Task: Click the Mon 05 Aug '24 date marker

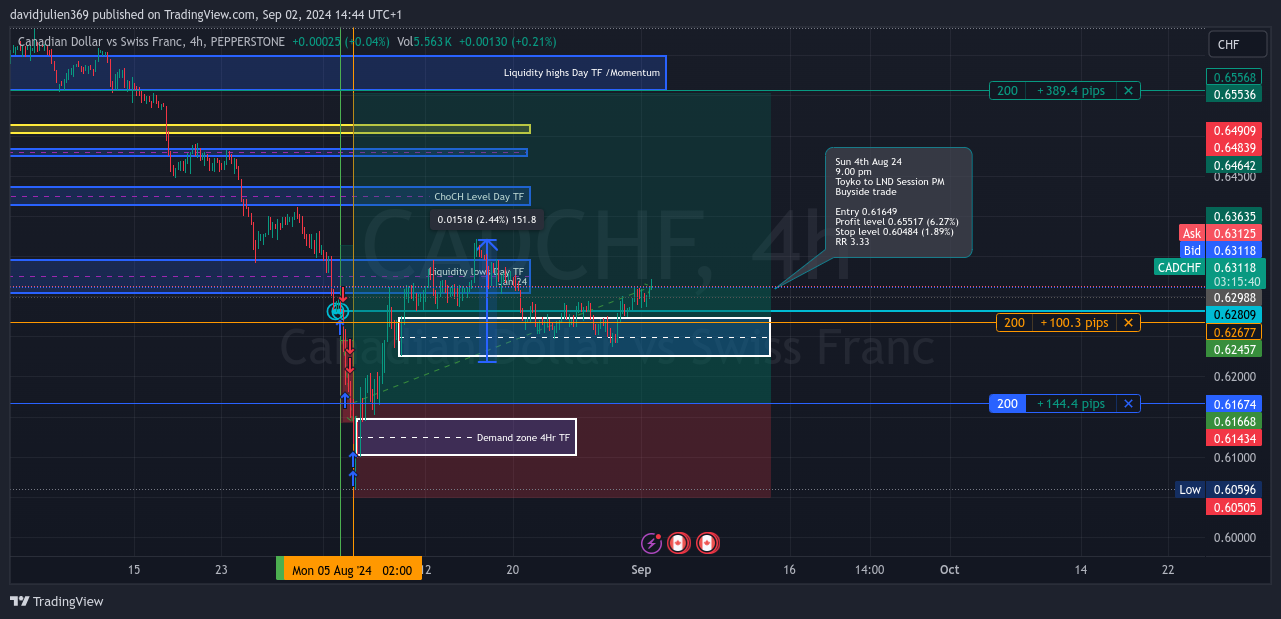Action: click(352, 569)
